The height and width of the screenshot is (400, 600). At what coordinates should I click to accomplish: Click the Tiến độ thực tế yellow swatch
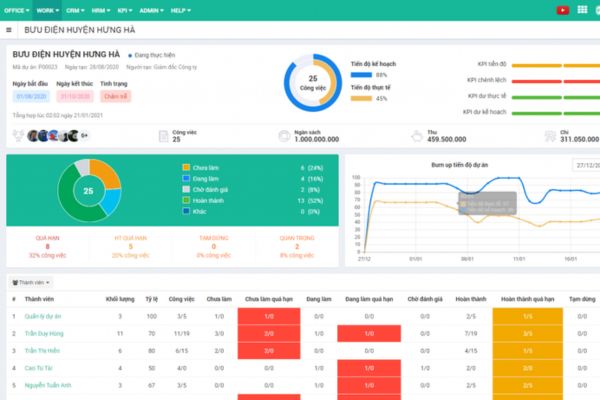pyautogui.click(x=361, y=98)
